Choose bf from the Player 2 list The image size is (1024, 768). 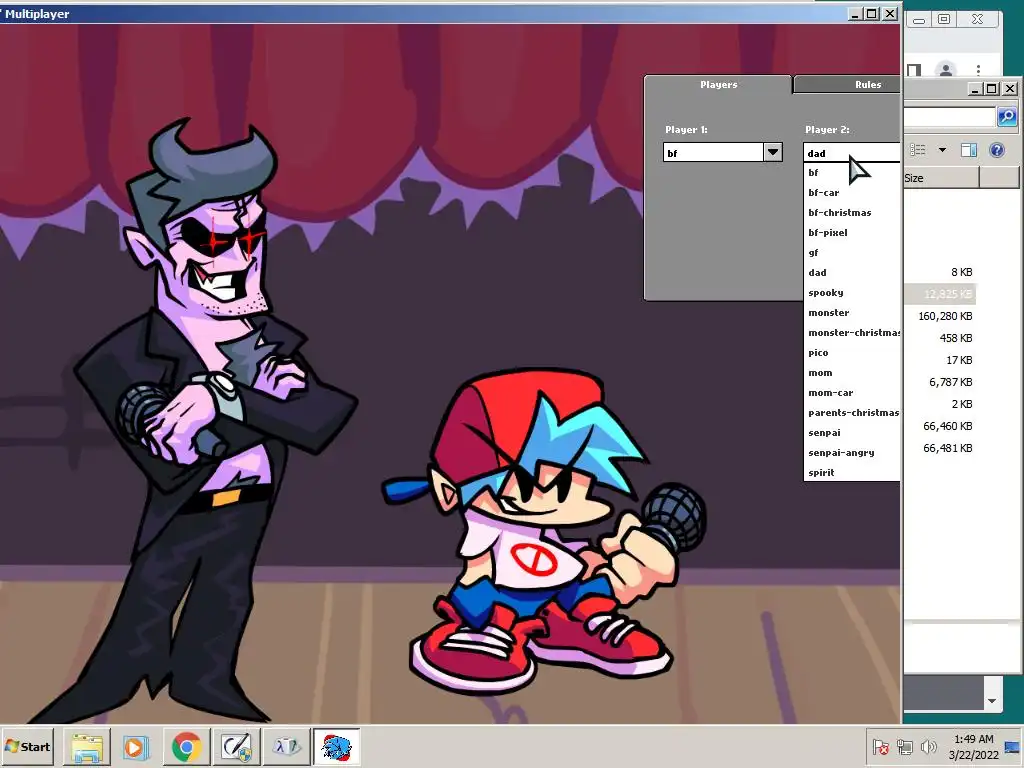coord(852,172)
